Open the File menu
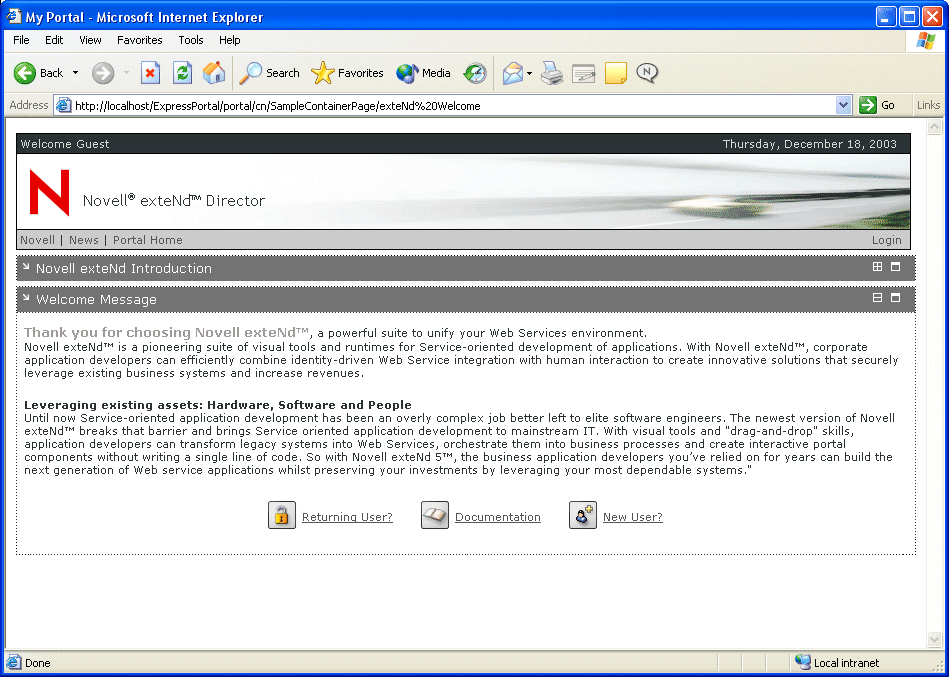 [21, 40]
